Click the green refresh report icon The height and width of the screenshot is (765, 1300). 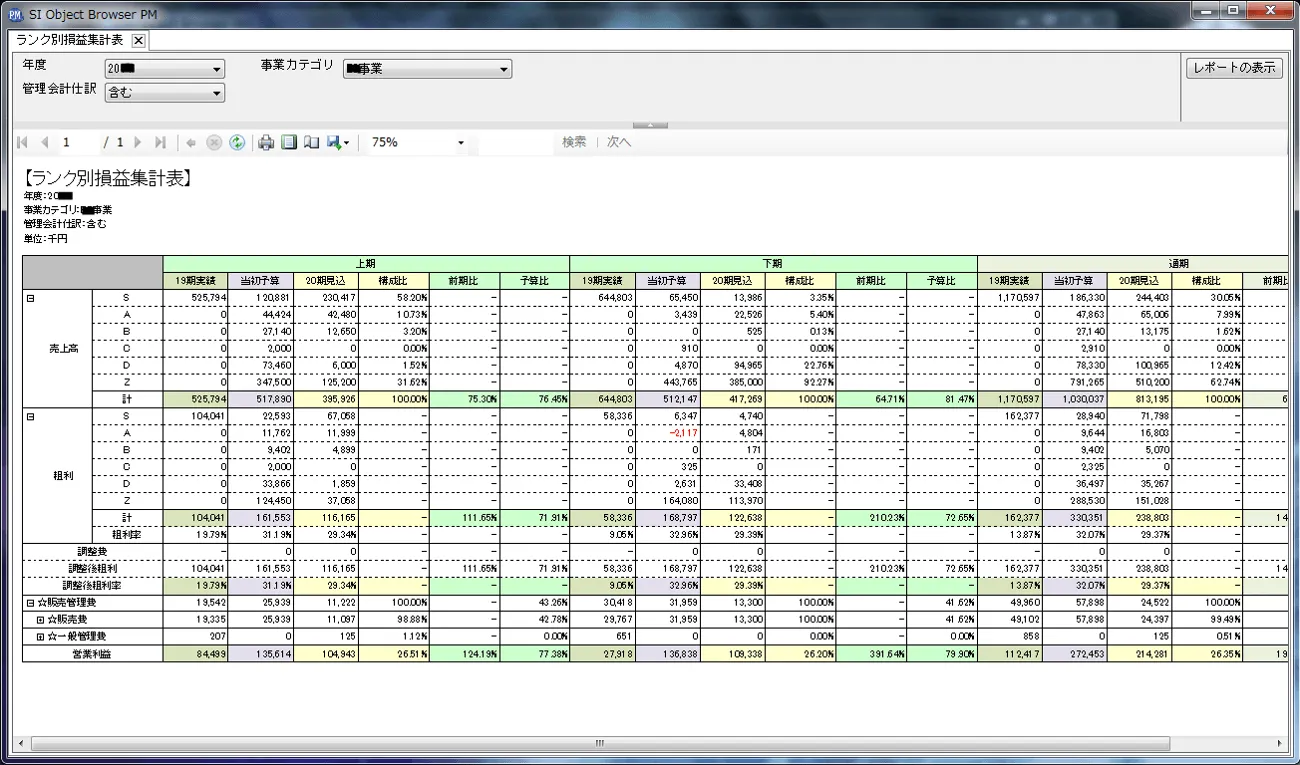pos(237,143)
